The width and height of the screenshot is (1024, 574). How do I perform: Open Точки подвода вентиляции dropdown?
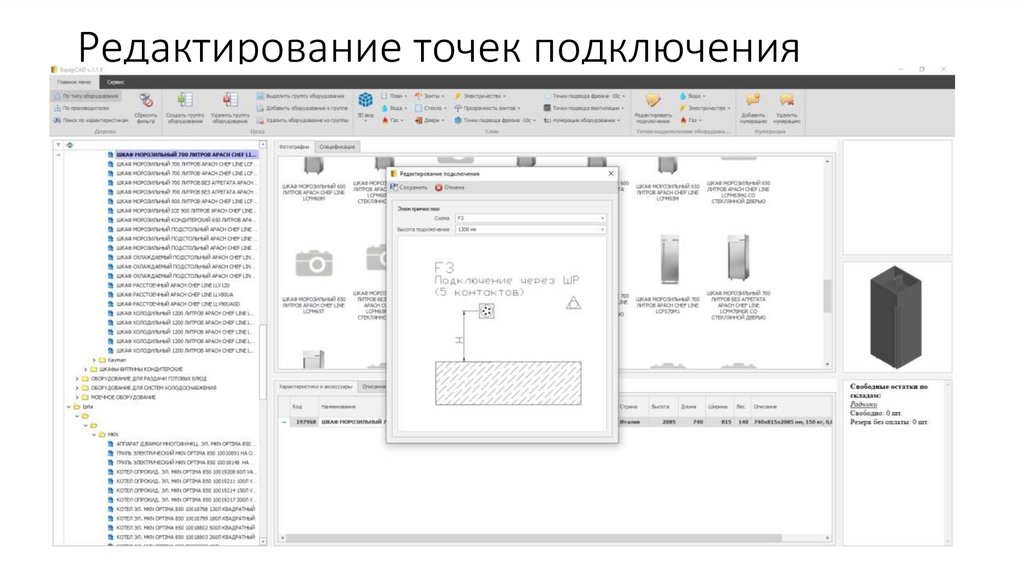coord(584,108)
